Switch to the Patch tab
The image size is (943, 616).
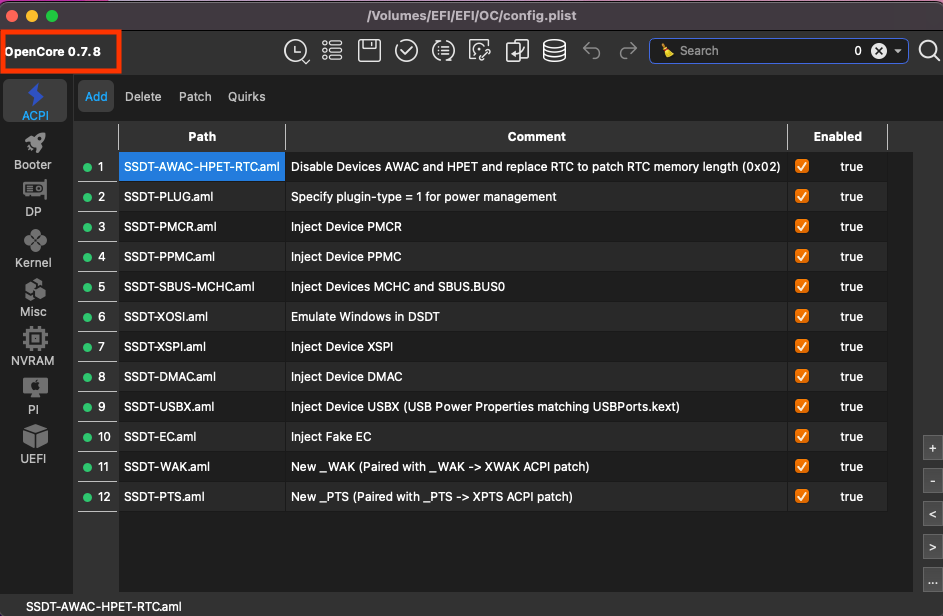coord(195,96)
